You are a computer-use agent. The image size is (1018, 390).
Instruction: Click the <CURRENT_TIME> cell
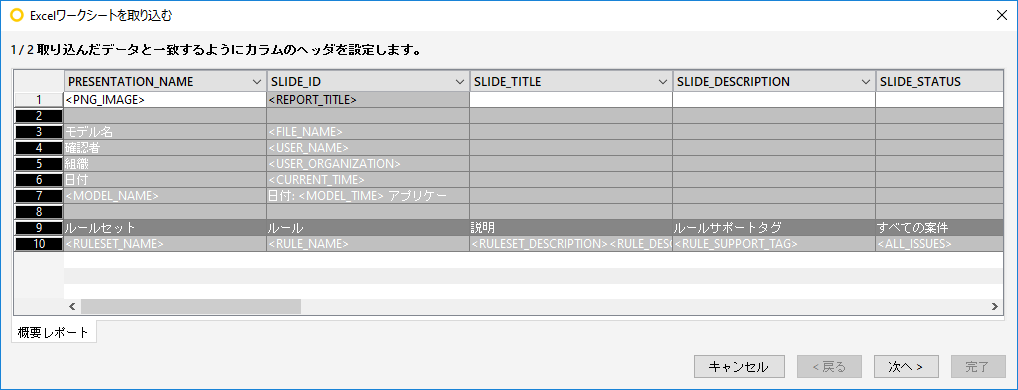coord(368,180)
